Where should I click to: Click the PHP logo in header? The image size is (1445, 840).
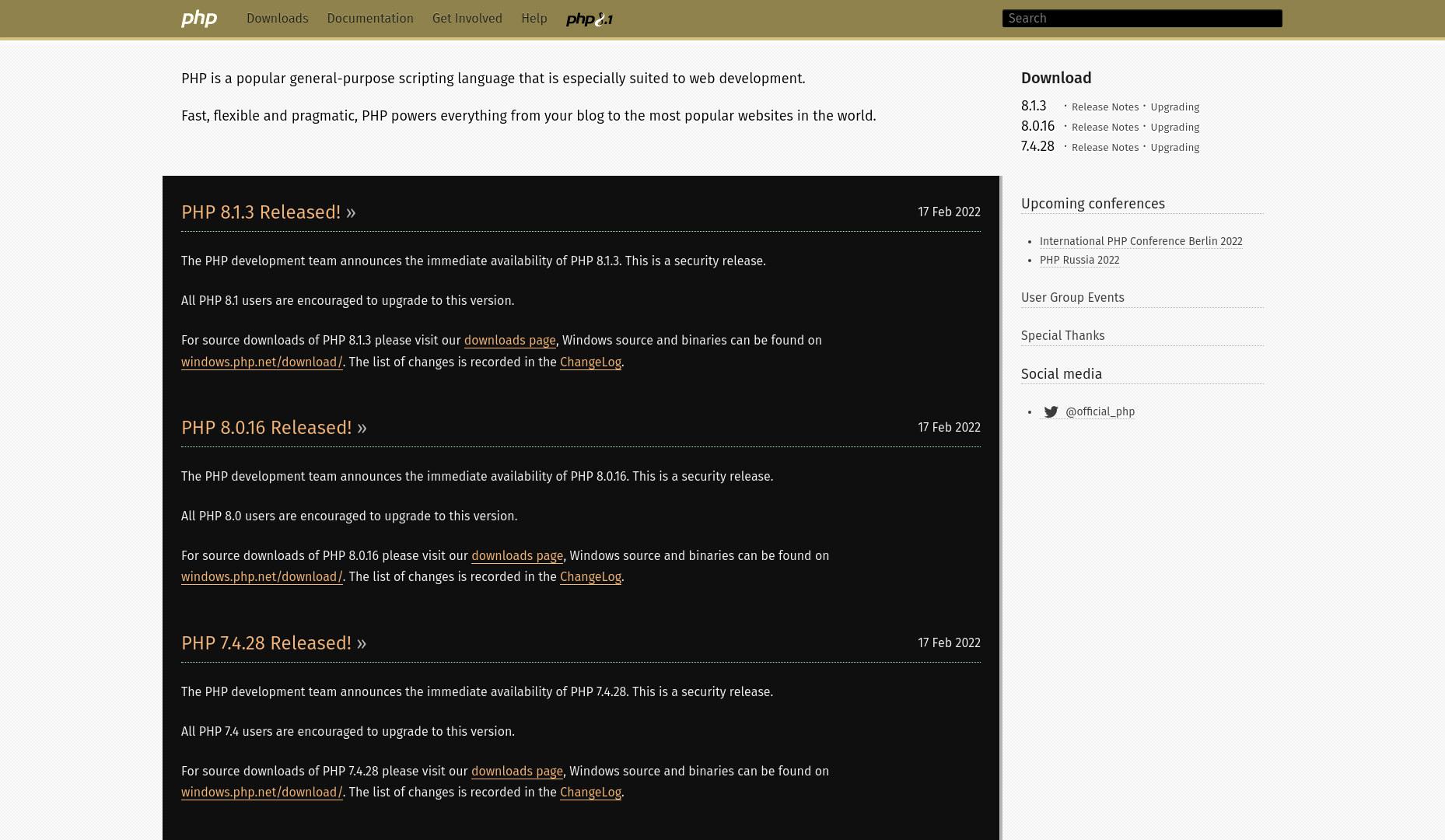click(x=199, y=19)
